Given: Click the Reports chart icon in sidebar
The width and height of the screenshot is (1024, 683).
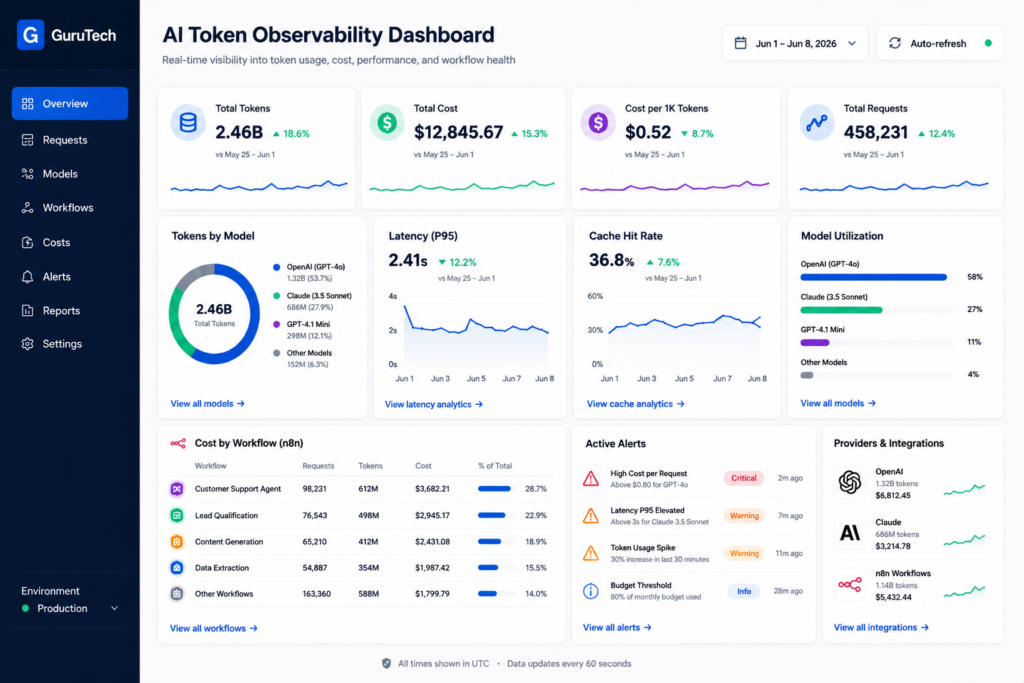Looking at the screenshot, I should pos(27,311).
